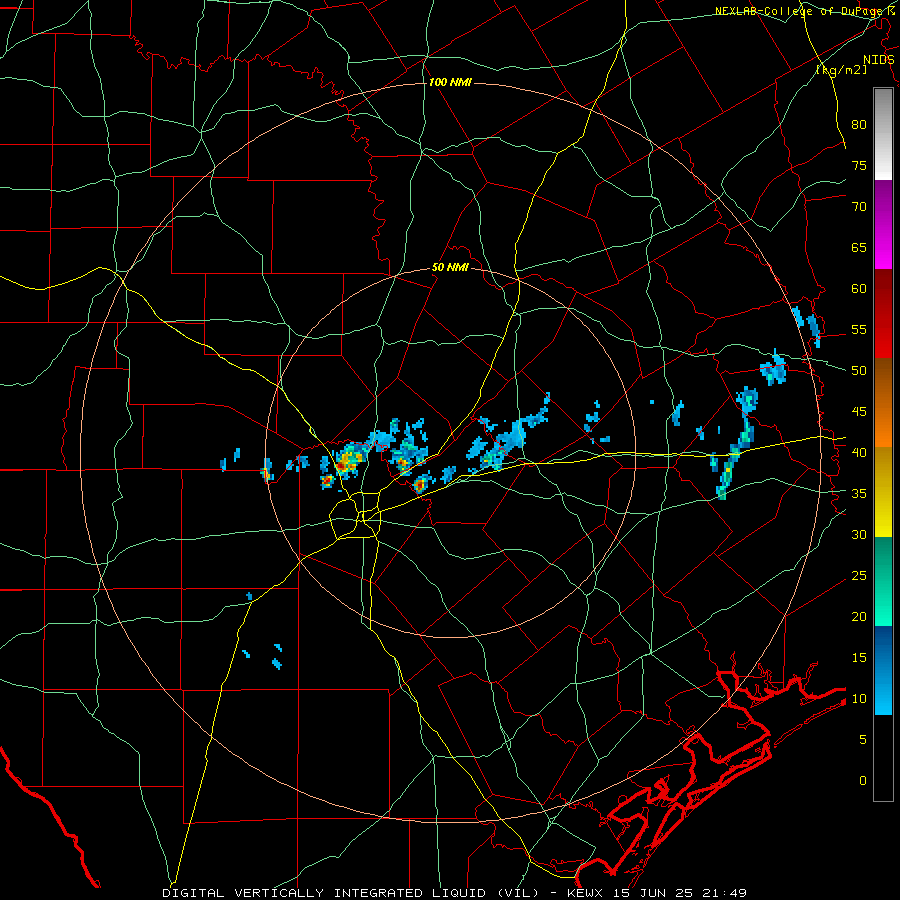Click the purple-magenta segment of the color scale
The image size is (900, 900).
(883, 224)
